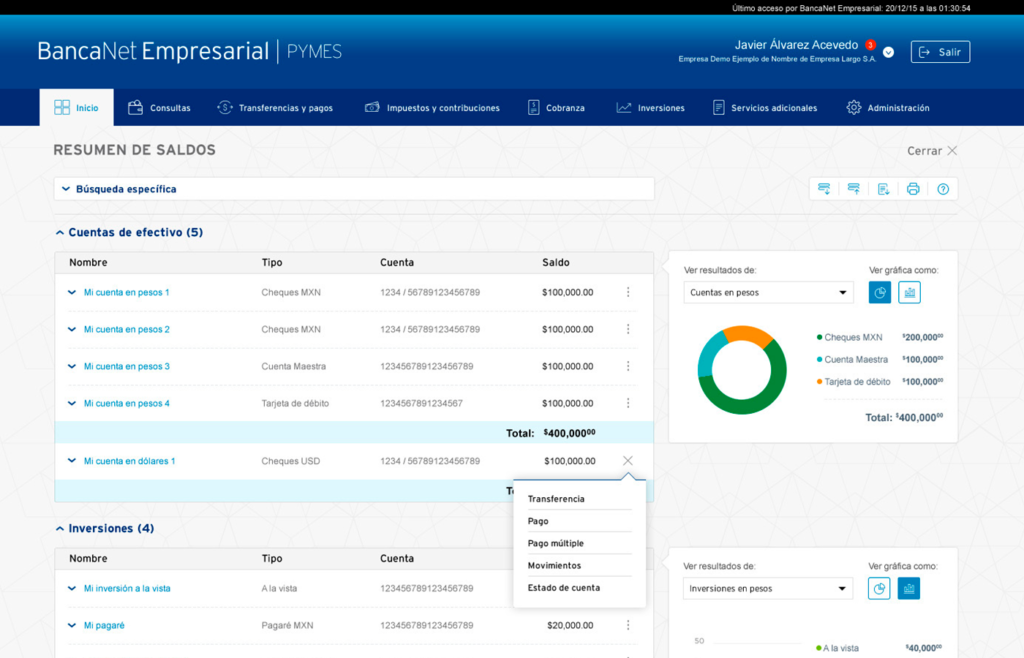Viewport: 1024px width, 658px height.
Task: Select pie chart view for Inversiones en pesos
Action: coord(879,589)
